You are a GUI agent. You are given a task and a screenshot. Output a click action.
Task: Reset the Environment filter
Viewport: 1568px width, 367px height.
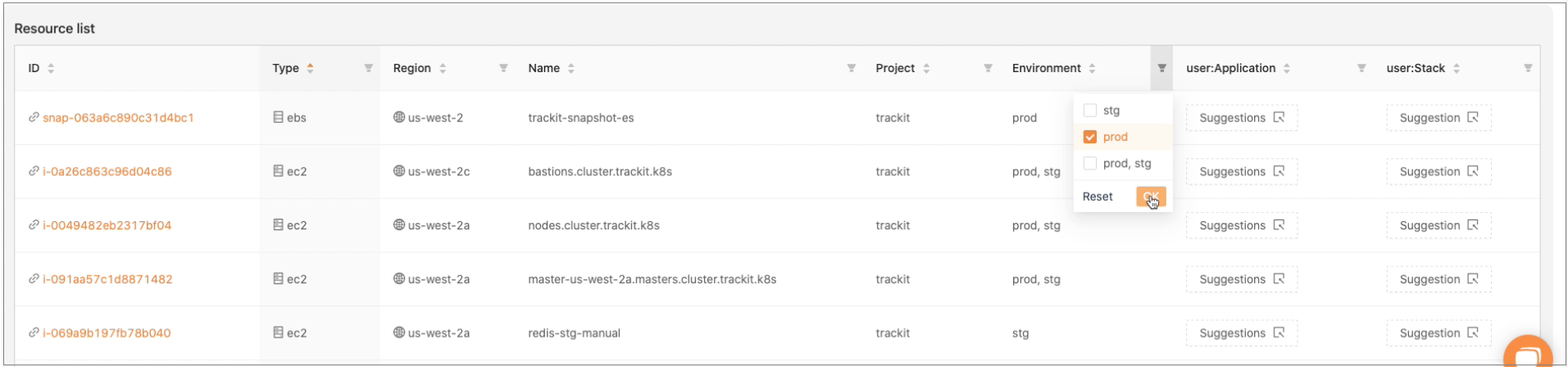[1098, 197]
